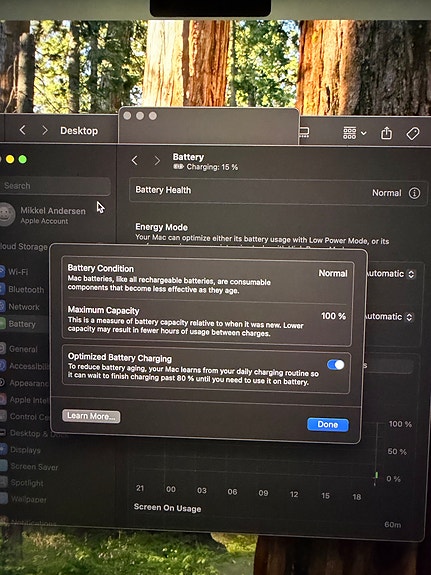431x575 pixels.
Task: Open the upper Automatic energy mode dropdown
Action: click(391, 274)
